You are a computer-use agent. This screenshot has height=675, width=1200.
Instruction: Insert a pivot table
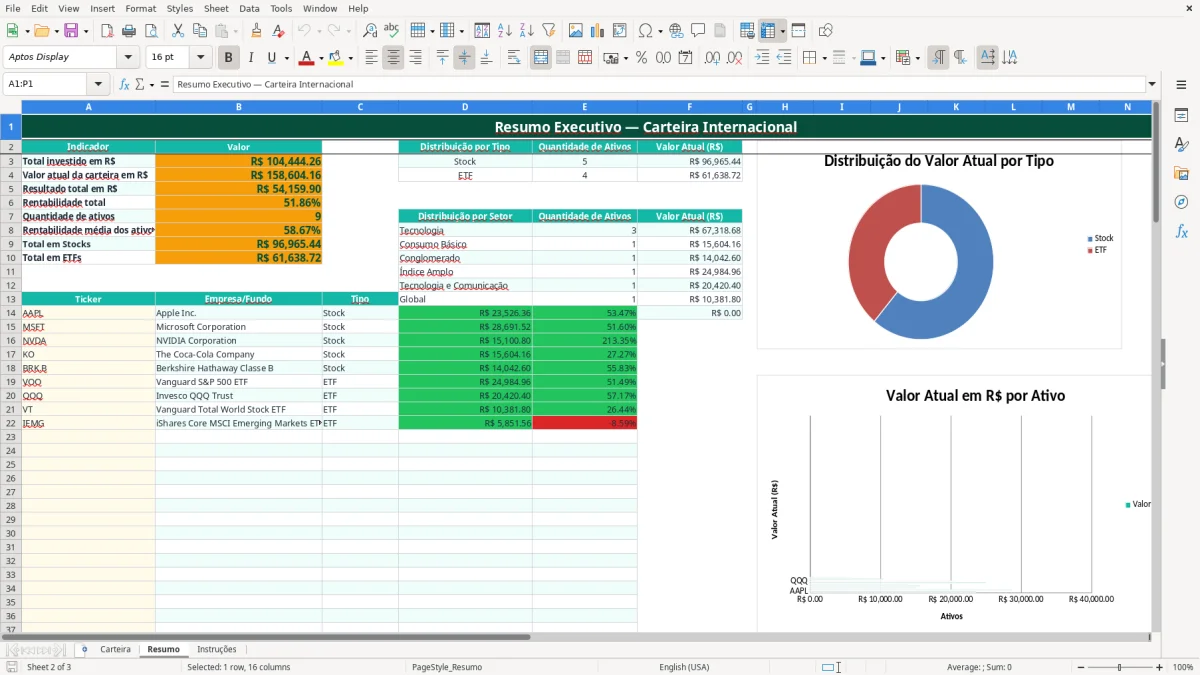click(620, 31)
